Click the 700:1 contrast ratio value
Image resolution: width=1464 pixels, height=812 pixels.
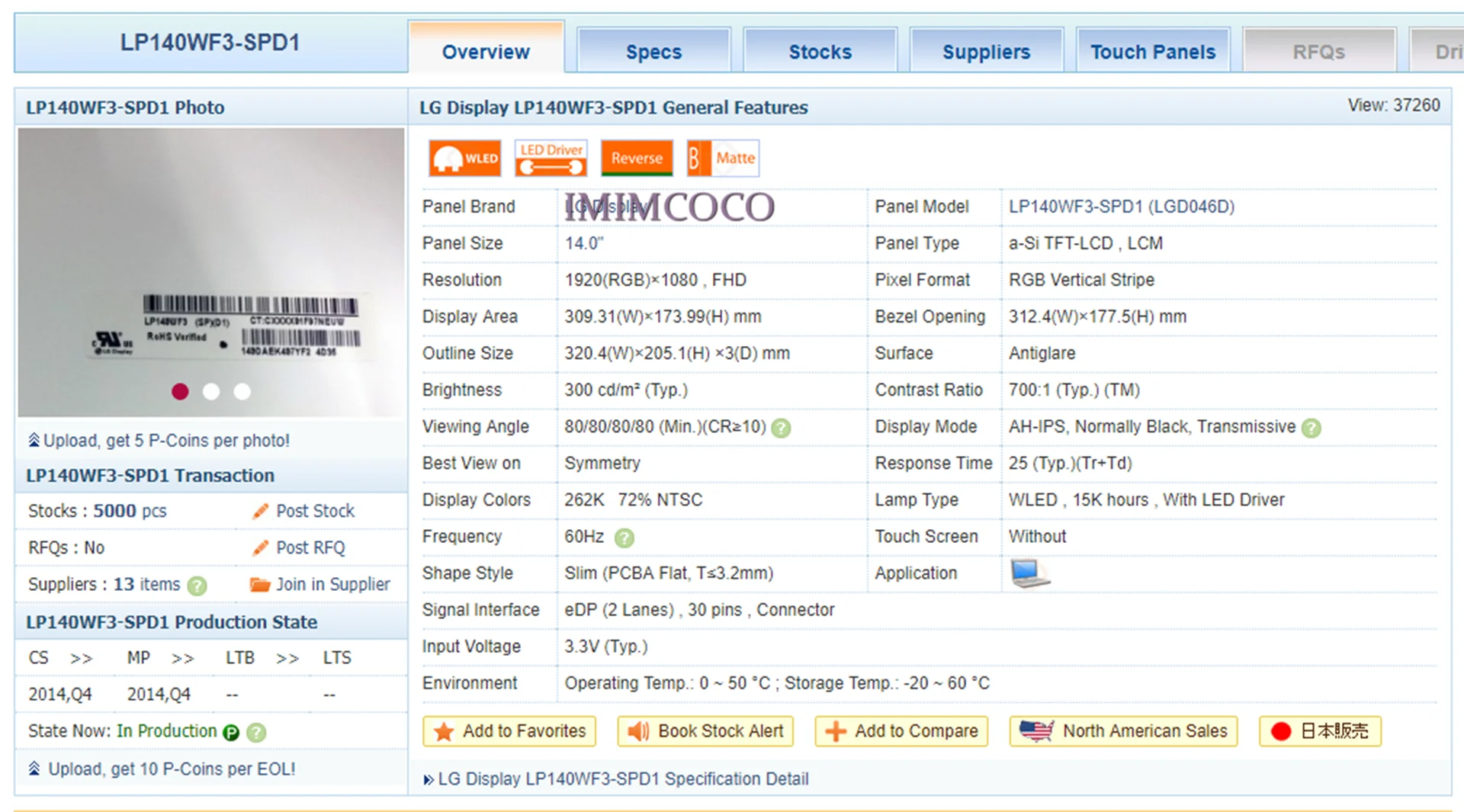coord(1074,390)
